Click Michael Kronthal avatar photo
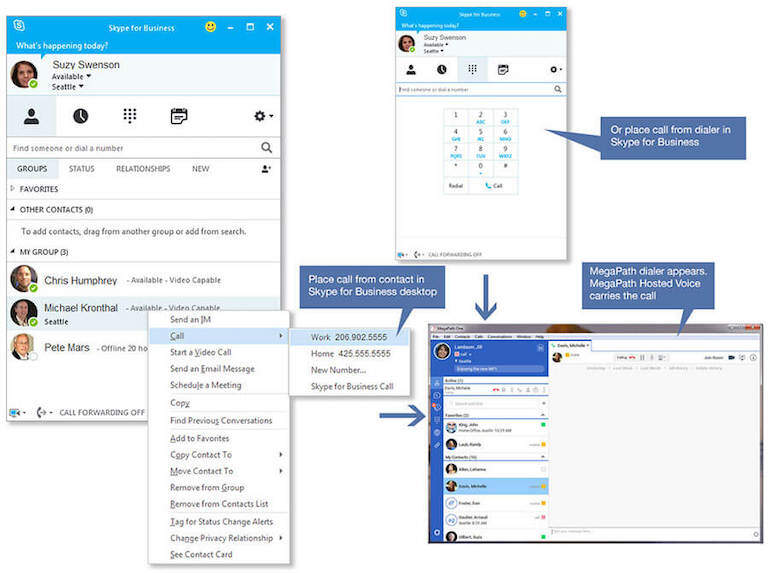Screen dimensions: 768x573 [x=24, y=313]
